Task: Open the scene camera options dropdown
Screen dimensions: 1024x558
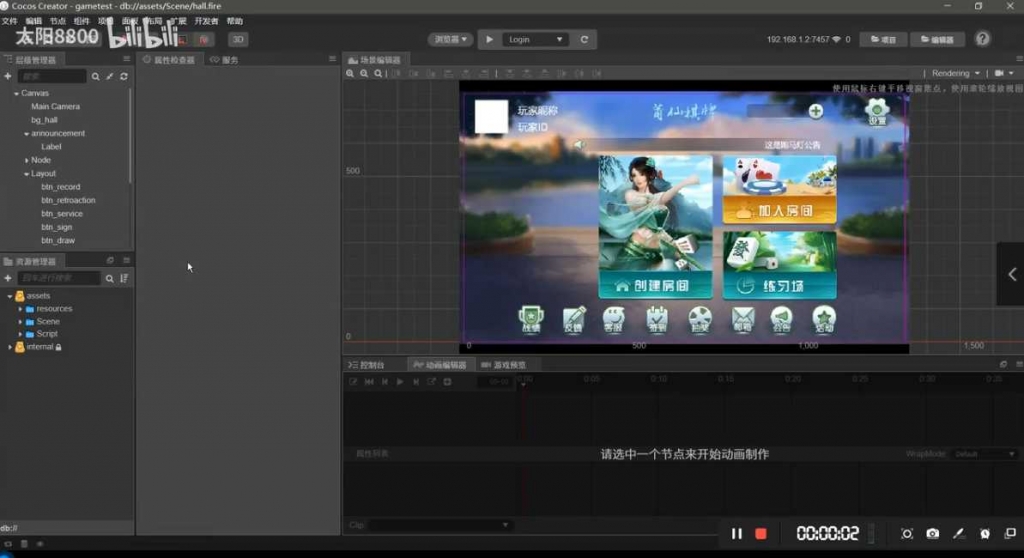Action: (1004, 73)
